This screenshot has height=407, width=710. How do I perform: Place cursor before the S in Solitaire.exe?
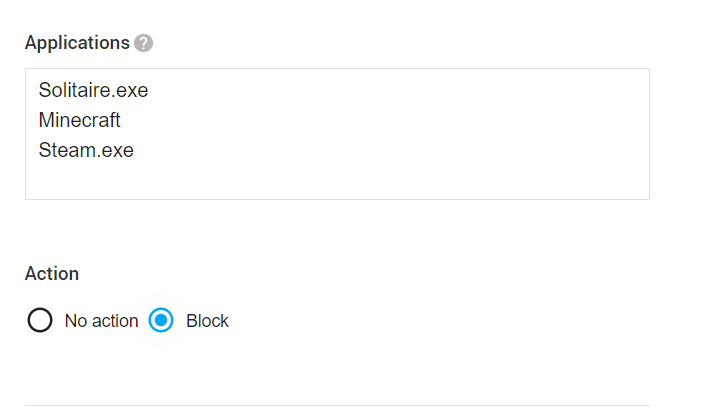click(39, 90)
